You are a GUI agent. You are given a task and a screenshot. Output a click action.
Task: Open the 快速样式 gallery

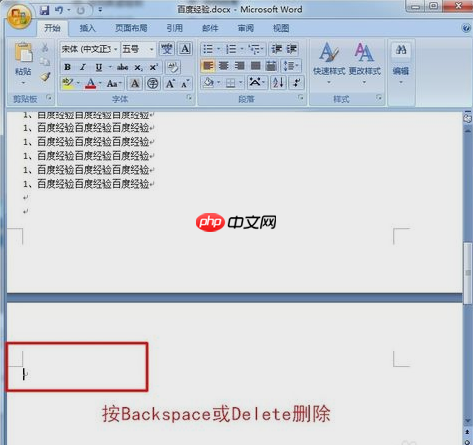point(329,63)
